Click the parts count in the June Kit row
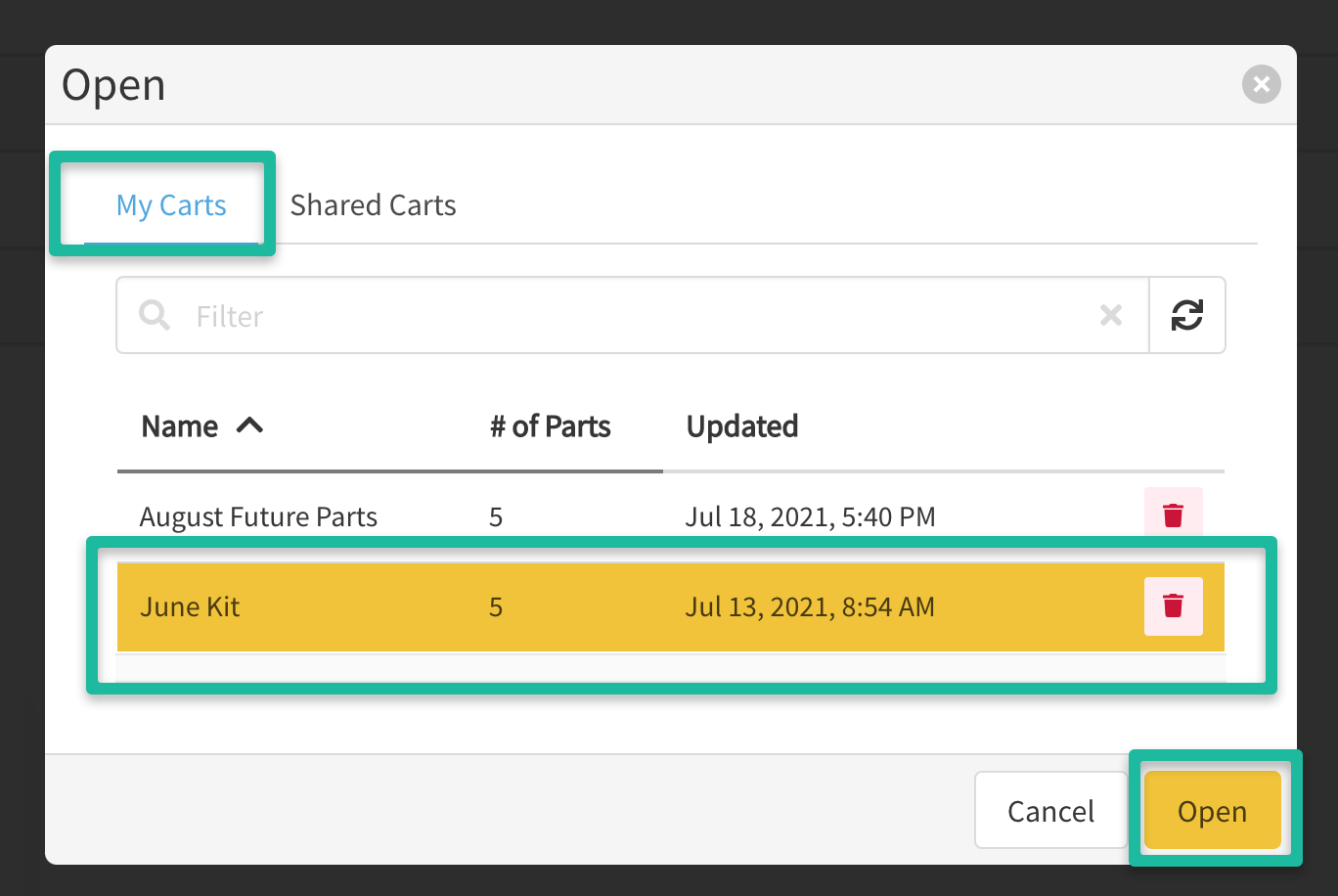Image resolution: width=1338 pixels, height=896 pixels. (x=496, y=606)
